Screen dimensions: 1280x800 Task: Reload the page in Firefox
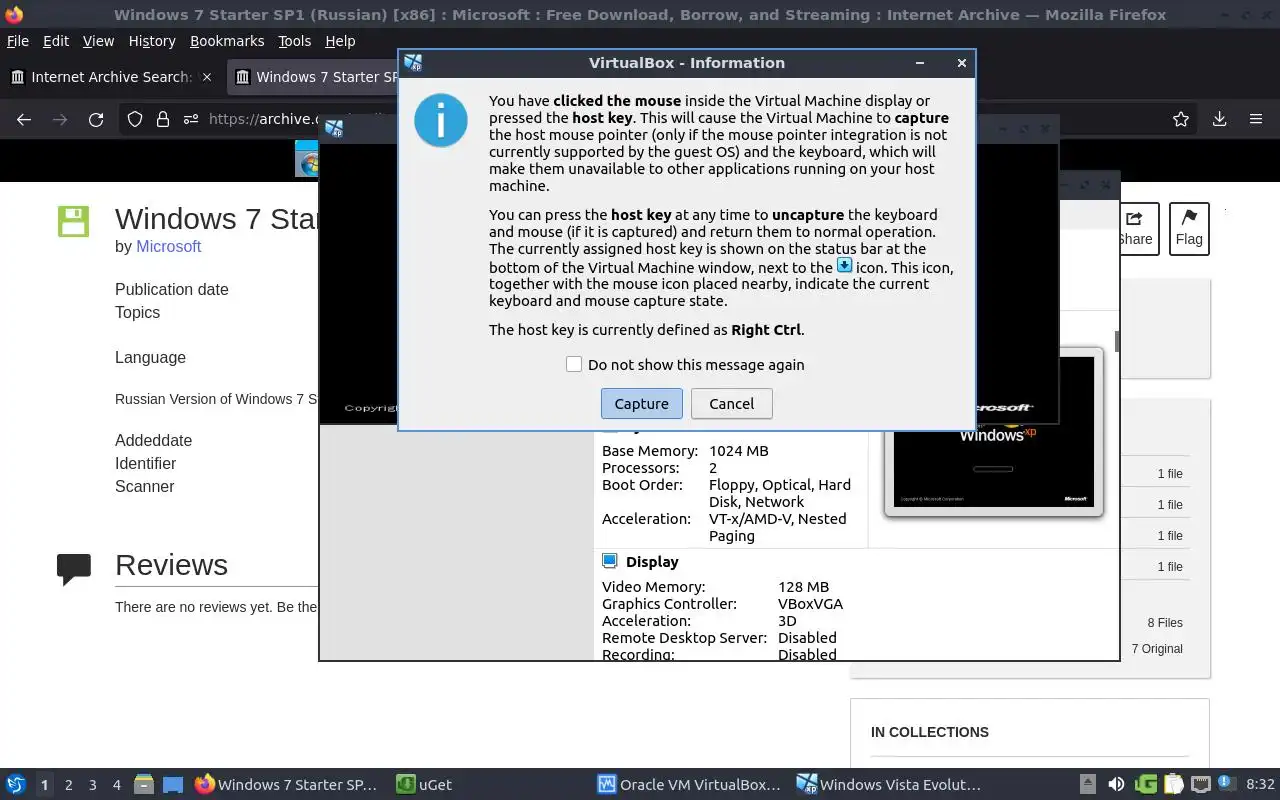pos(96,119)
